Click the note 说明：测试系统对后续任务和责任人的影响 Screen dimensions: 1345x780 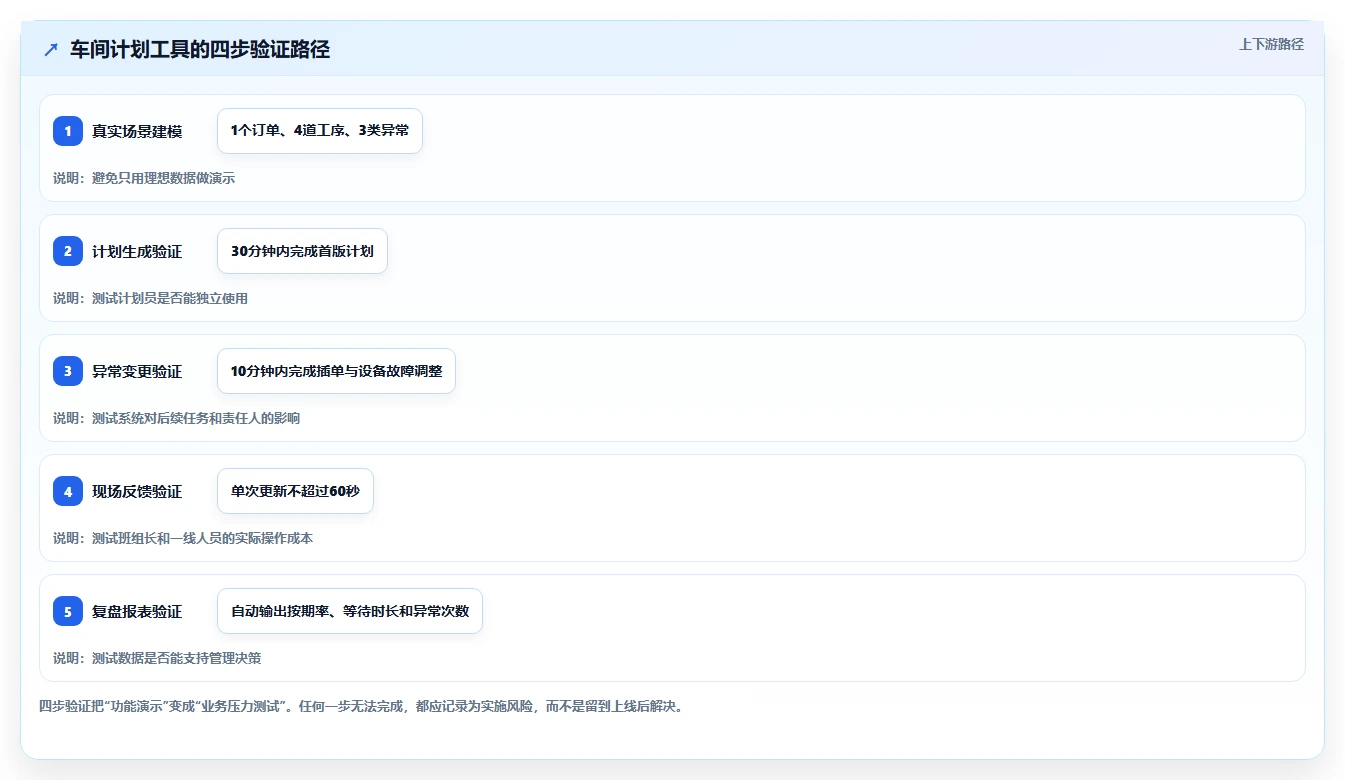coord(176,418)
